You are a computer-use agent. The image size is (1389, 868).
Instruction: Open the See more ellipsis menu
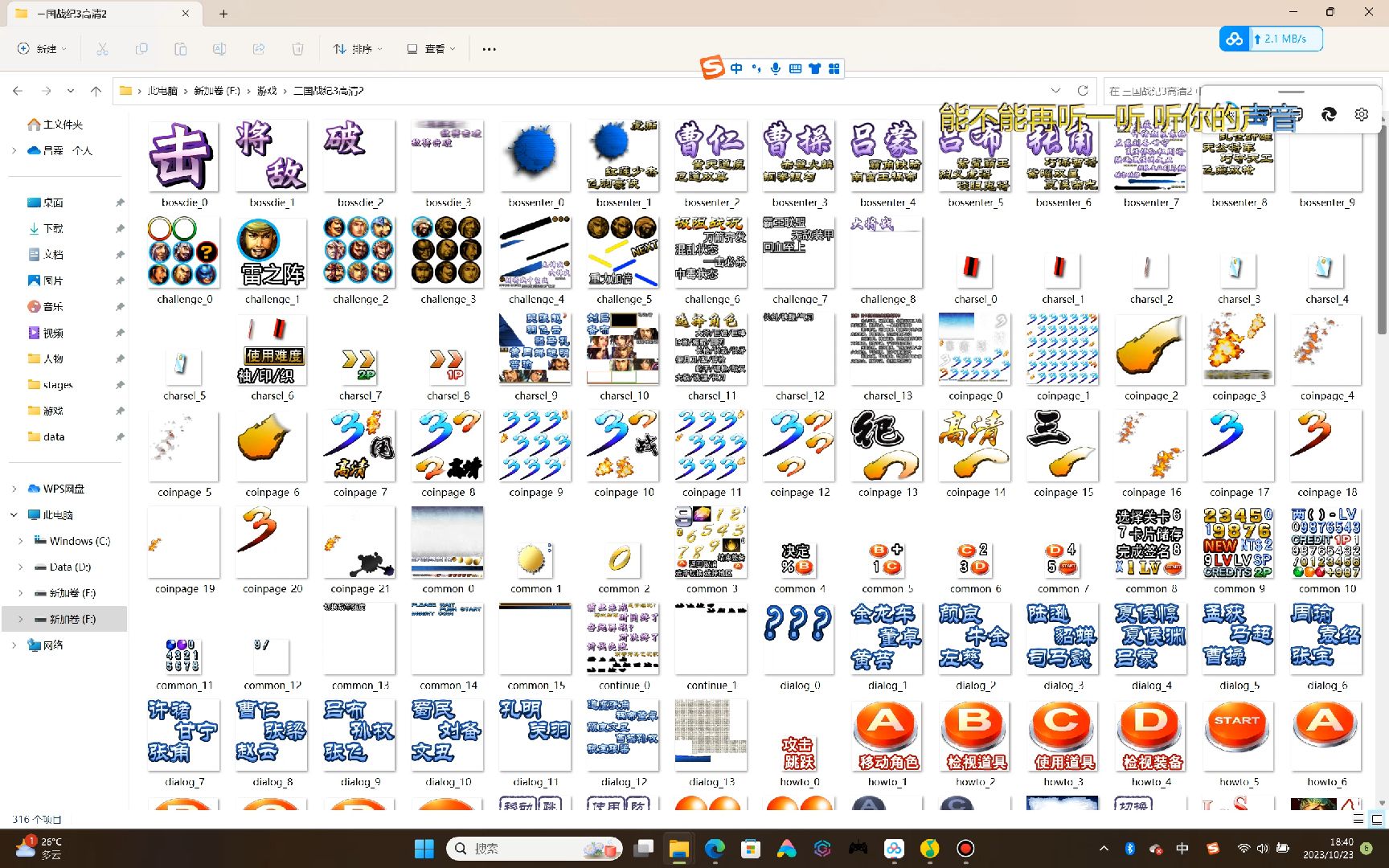point(489,49)
